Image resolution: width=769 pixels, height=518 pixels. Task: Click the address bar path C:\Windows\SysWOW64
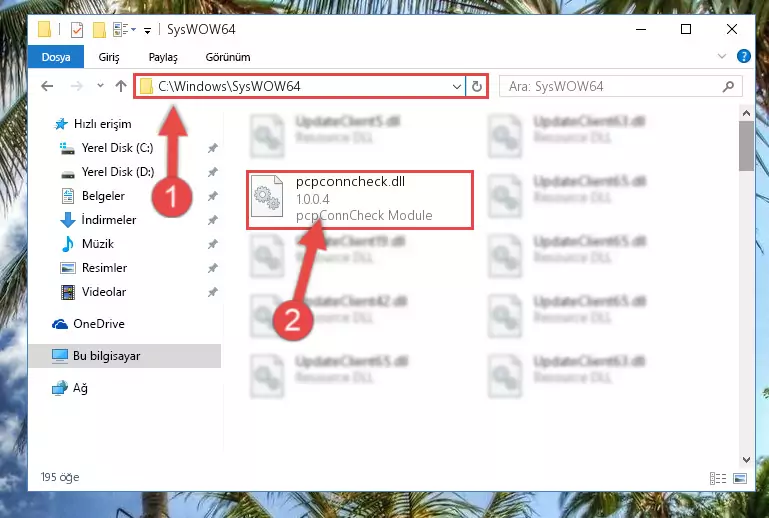(x=229, y=86)
